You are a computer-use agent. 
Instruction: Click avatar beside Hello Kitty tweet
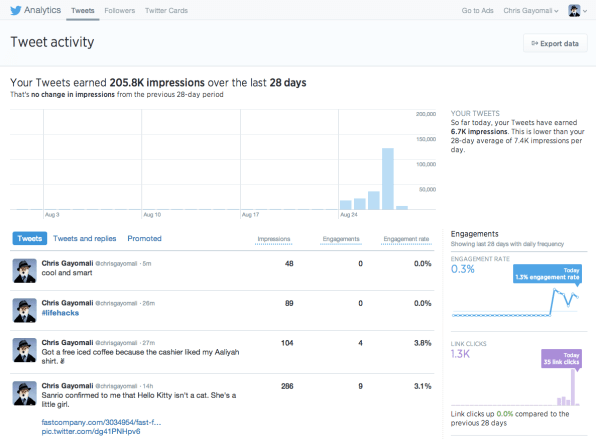pyautogui.click(x=25, y=393)
